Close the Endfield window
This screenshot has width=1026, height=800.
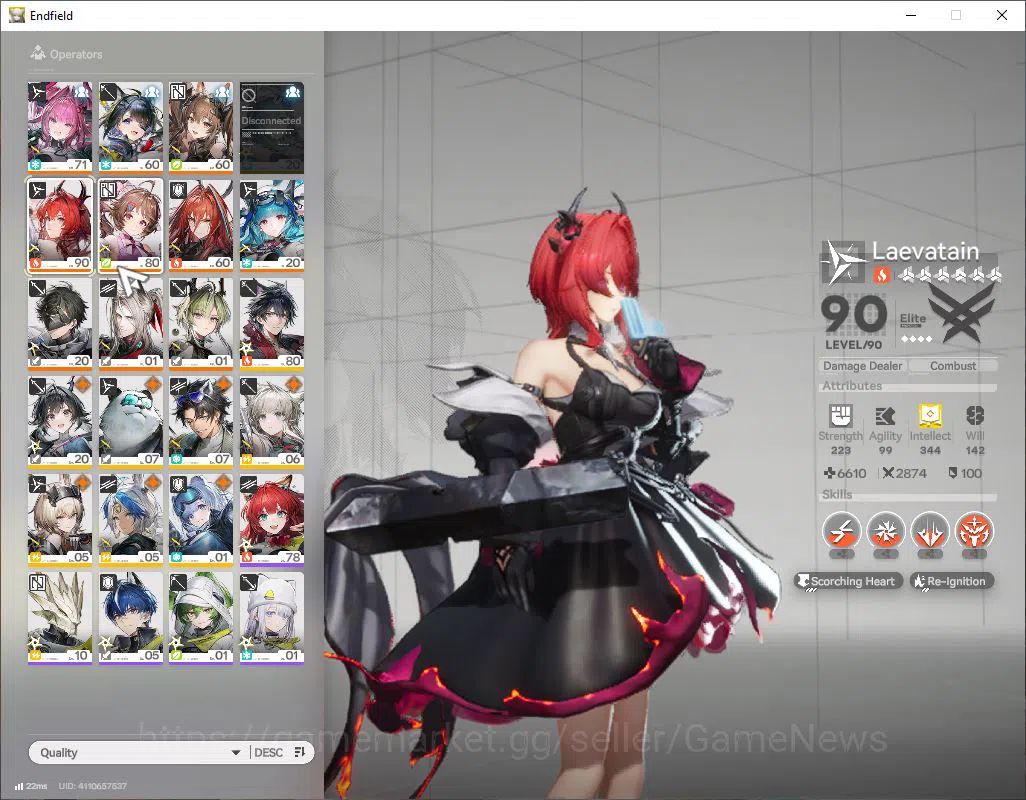[1002, 15]
